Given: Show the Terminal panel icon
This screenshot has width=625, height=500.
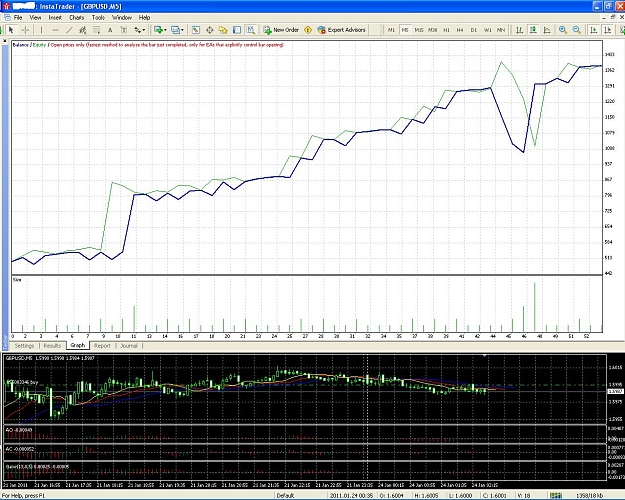Looking at the screenshot, I should [x=237, y=30].
